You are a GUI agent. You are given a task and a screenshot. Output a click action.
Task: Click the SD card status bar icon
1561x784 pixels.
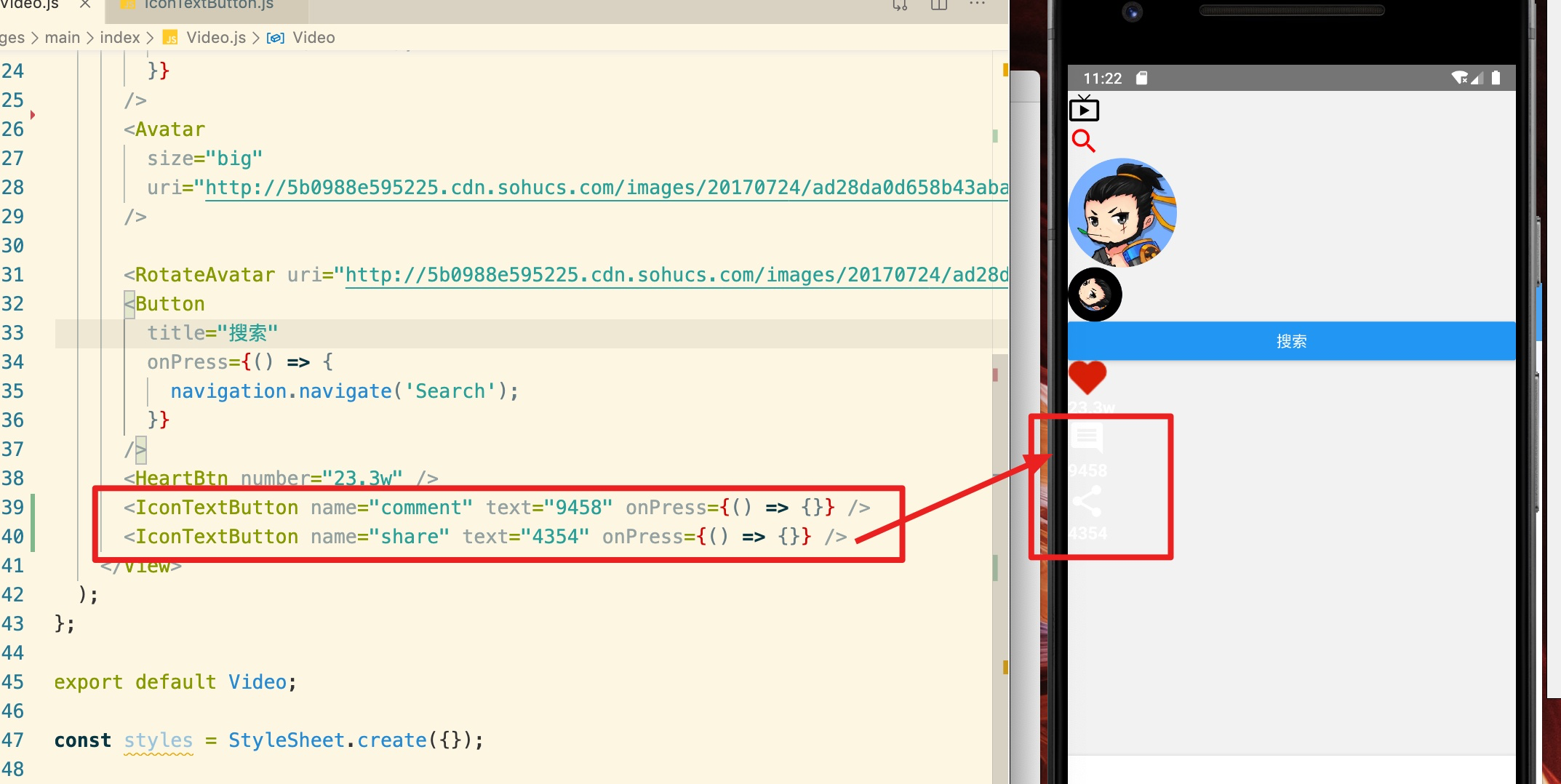(1141, 78)
